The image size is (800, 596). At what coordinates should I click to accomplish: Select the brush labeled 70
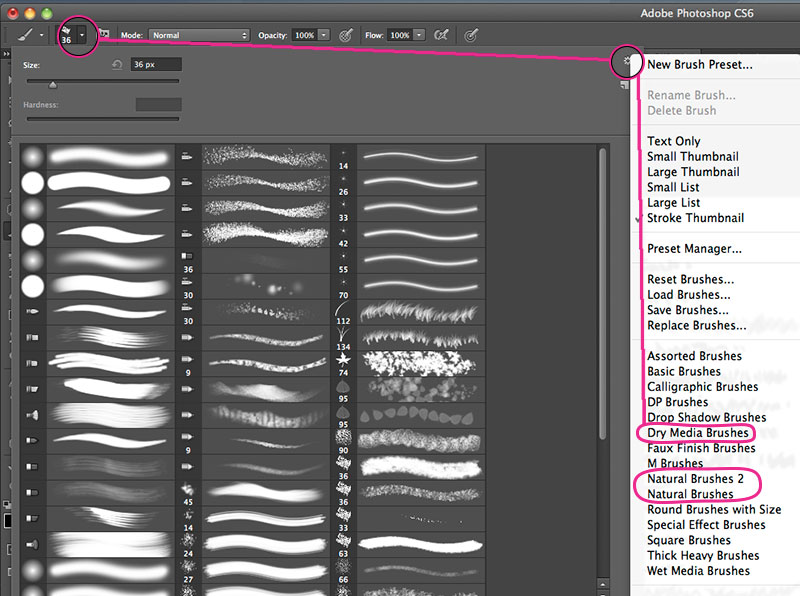tap(408, 287)
